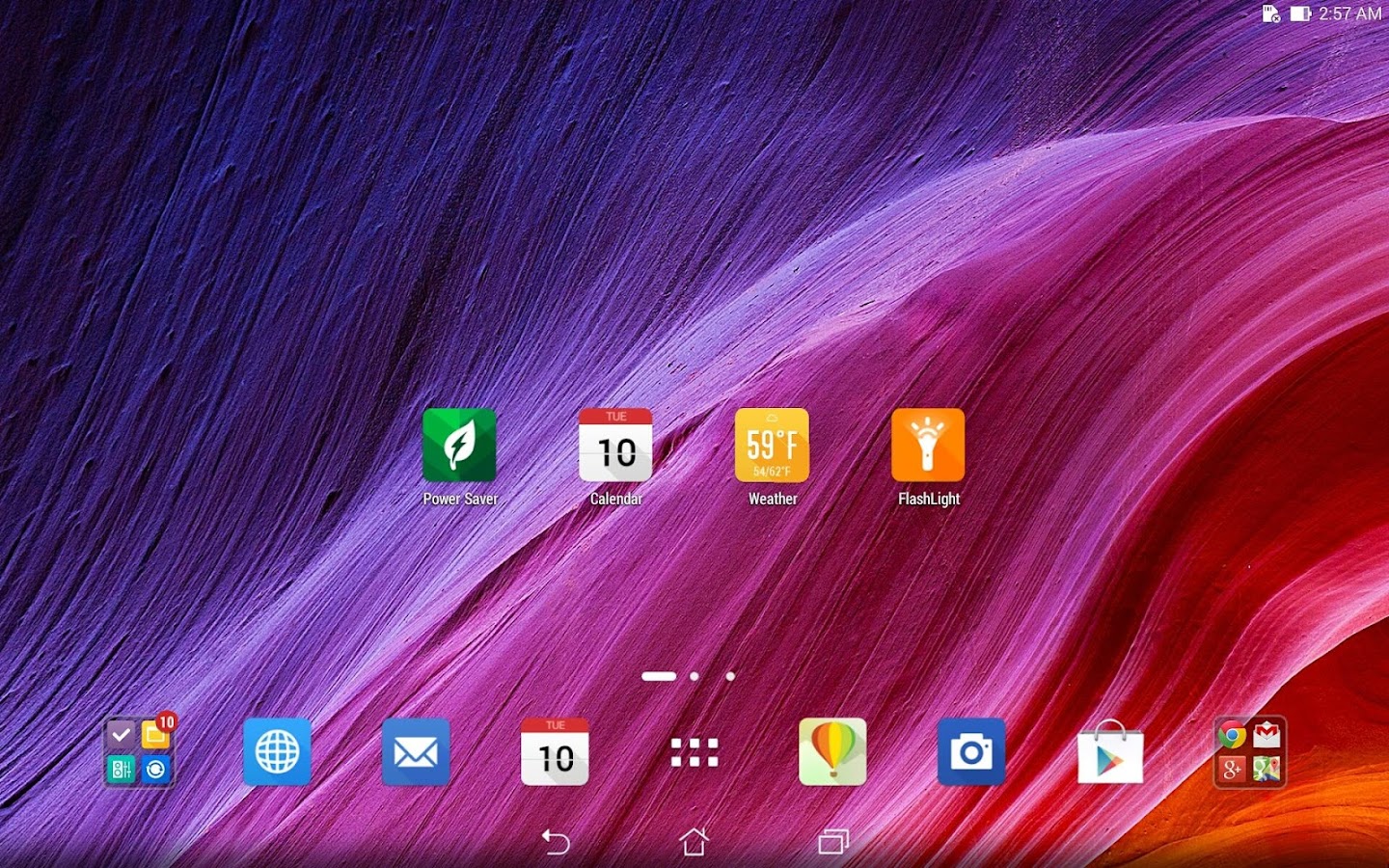
Task: Open the all apps drawer grid
Action: pyautogui.click(x=694, y=752)
